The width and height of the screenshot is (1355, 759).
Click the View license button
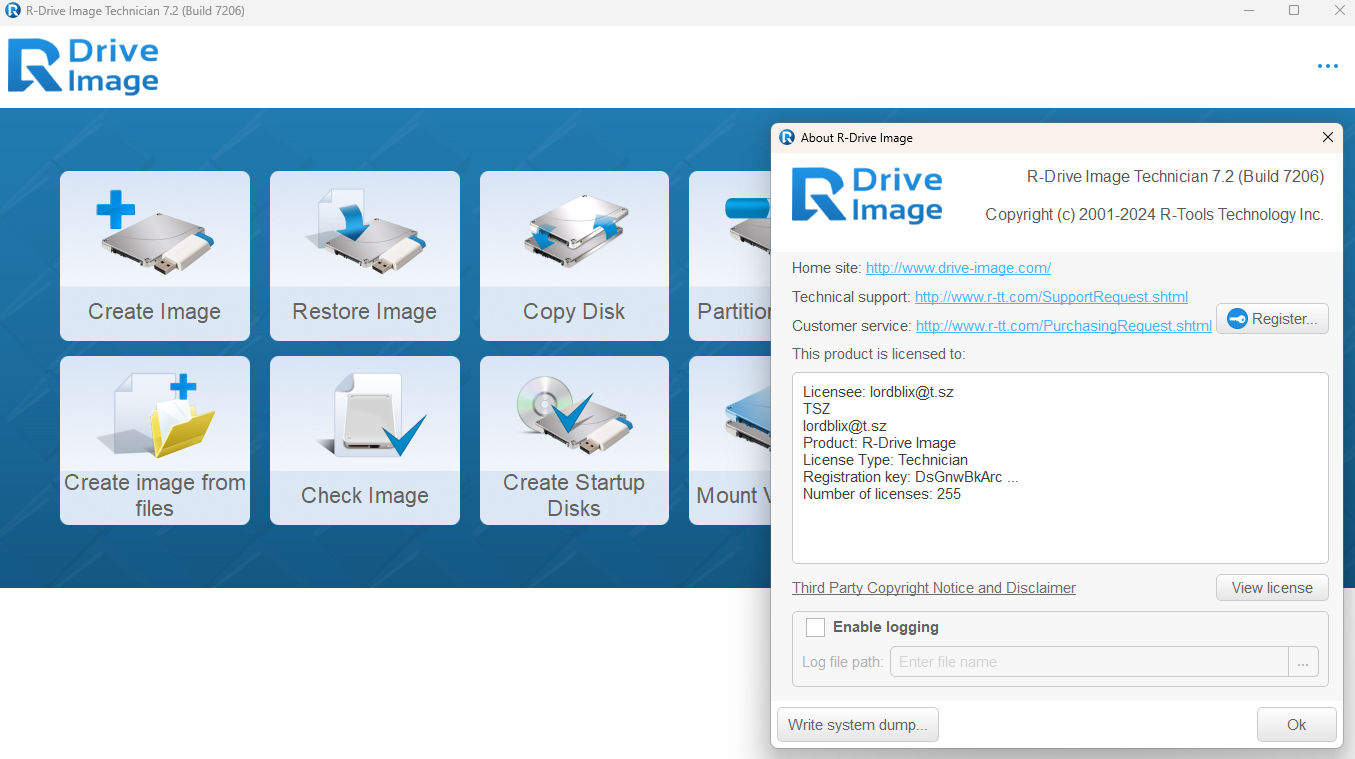(1272, 588)
